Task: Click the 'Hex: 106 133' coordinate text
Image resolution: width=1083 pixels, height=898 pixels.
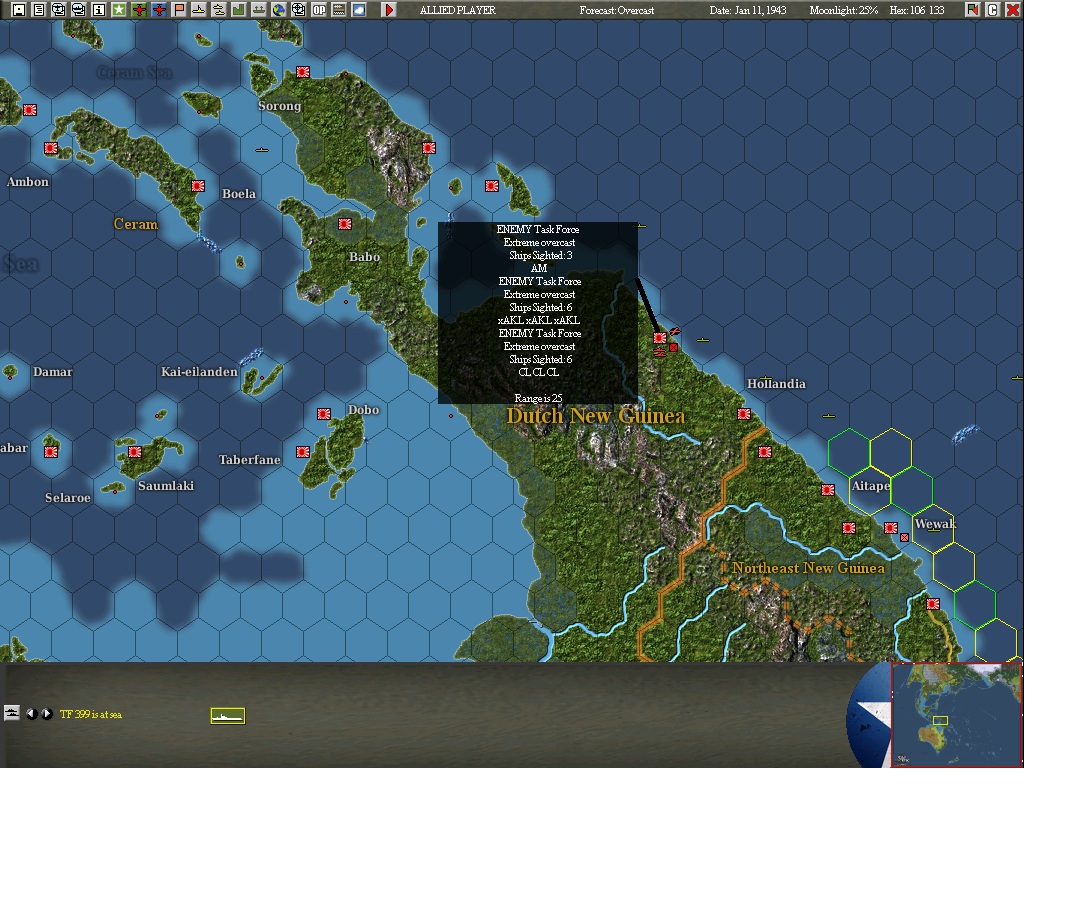Action: tap(917, 10)
